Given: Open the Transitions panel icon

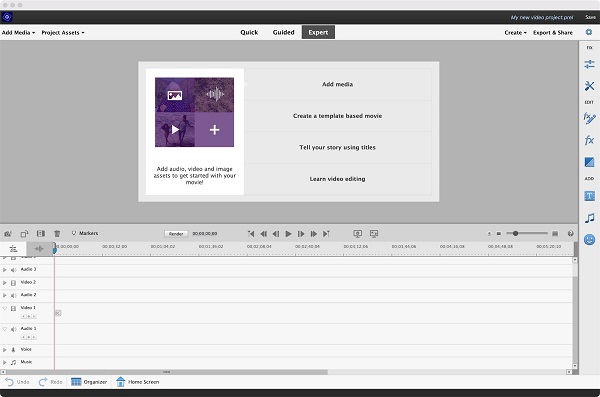Looking at the screenshot, I should tap(589, 162).
